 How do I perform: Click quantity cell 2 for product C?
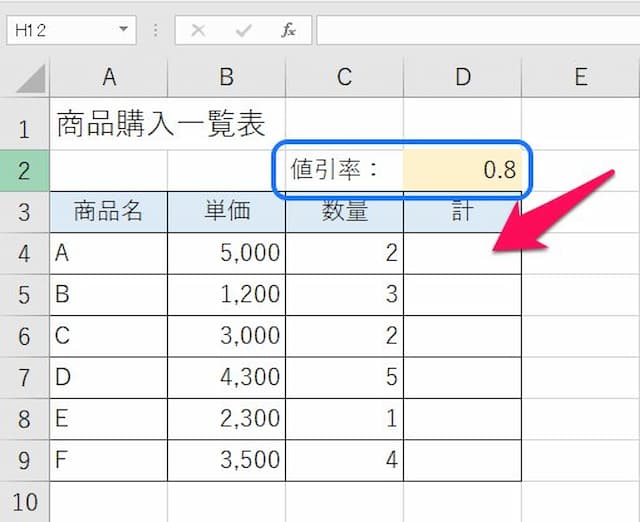tap(344, 336)
